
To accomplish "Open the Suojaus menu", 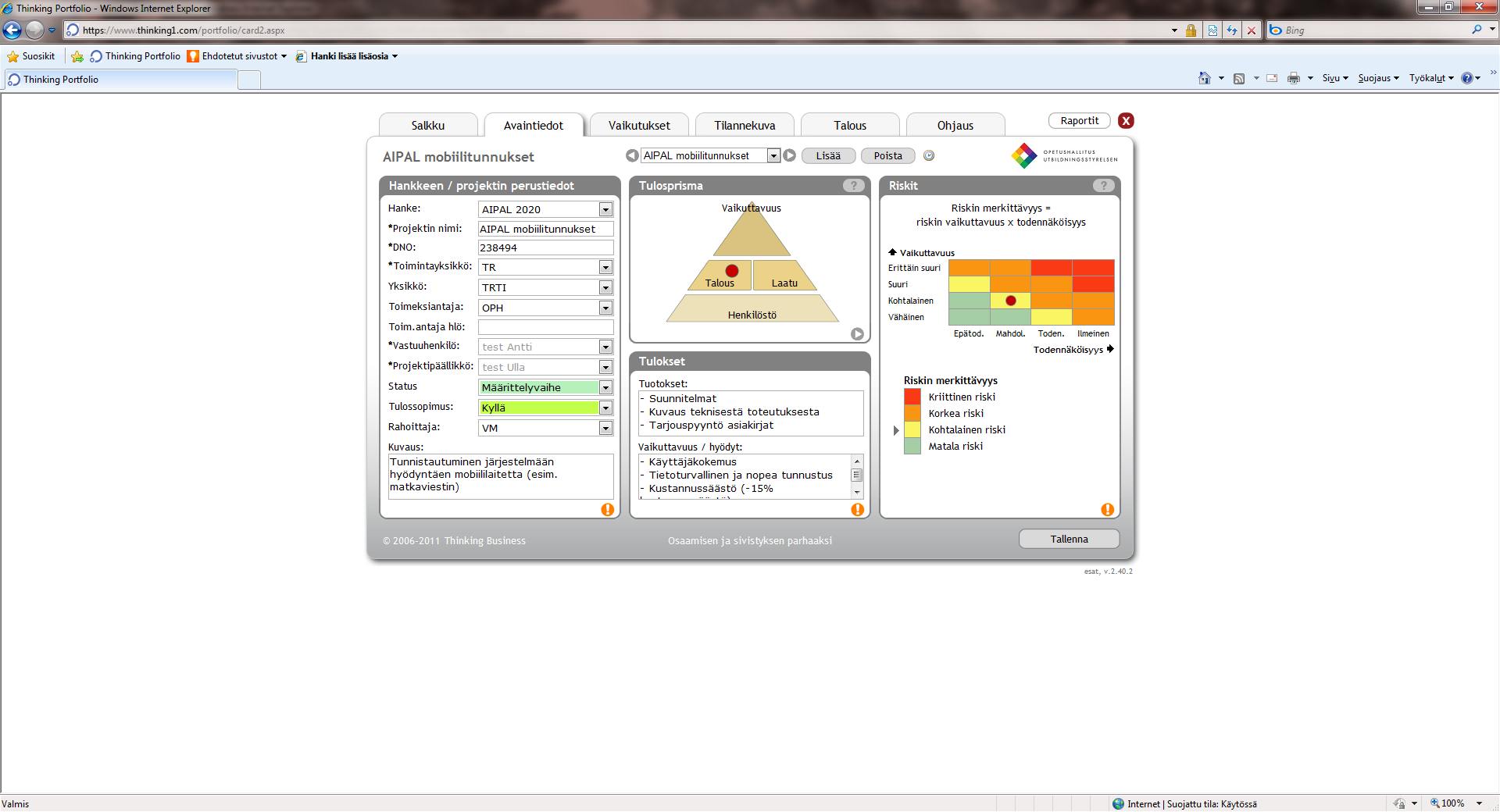I will click(1379, 78).
